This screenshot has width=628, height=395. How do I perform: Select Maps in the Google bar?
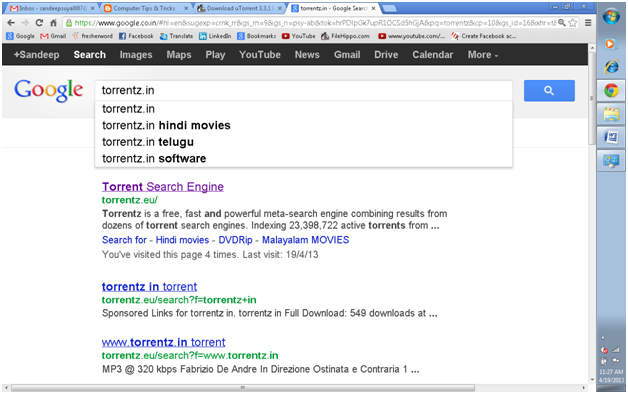coord(179,55)
